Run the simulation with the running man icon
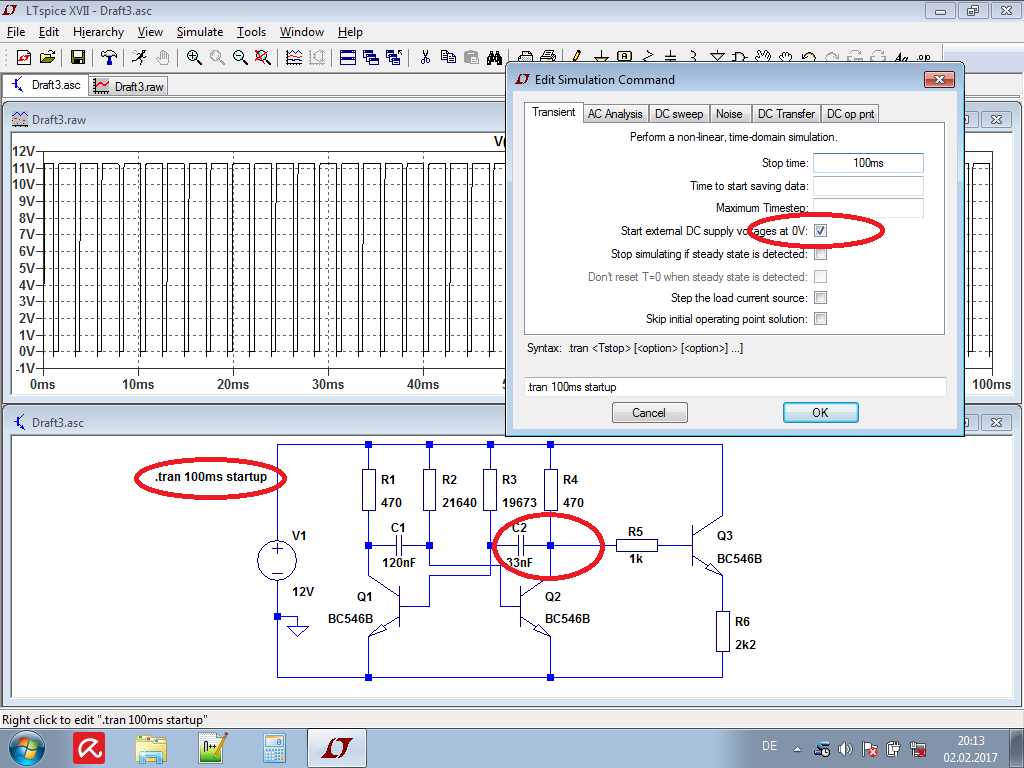This screenshot has width=1024, height=768. coord(139,57)
